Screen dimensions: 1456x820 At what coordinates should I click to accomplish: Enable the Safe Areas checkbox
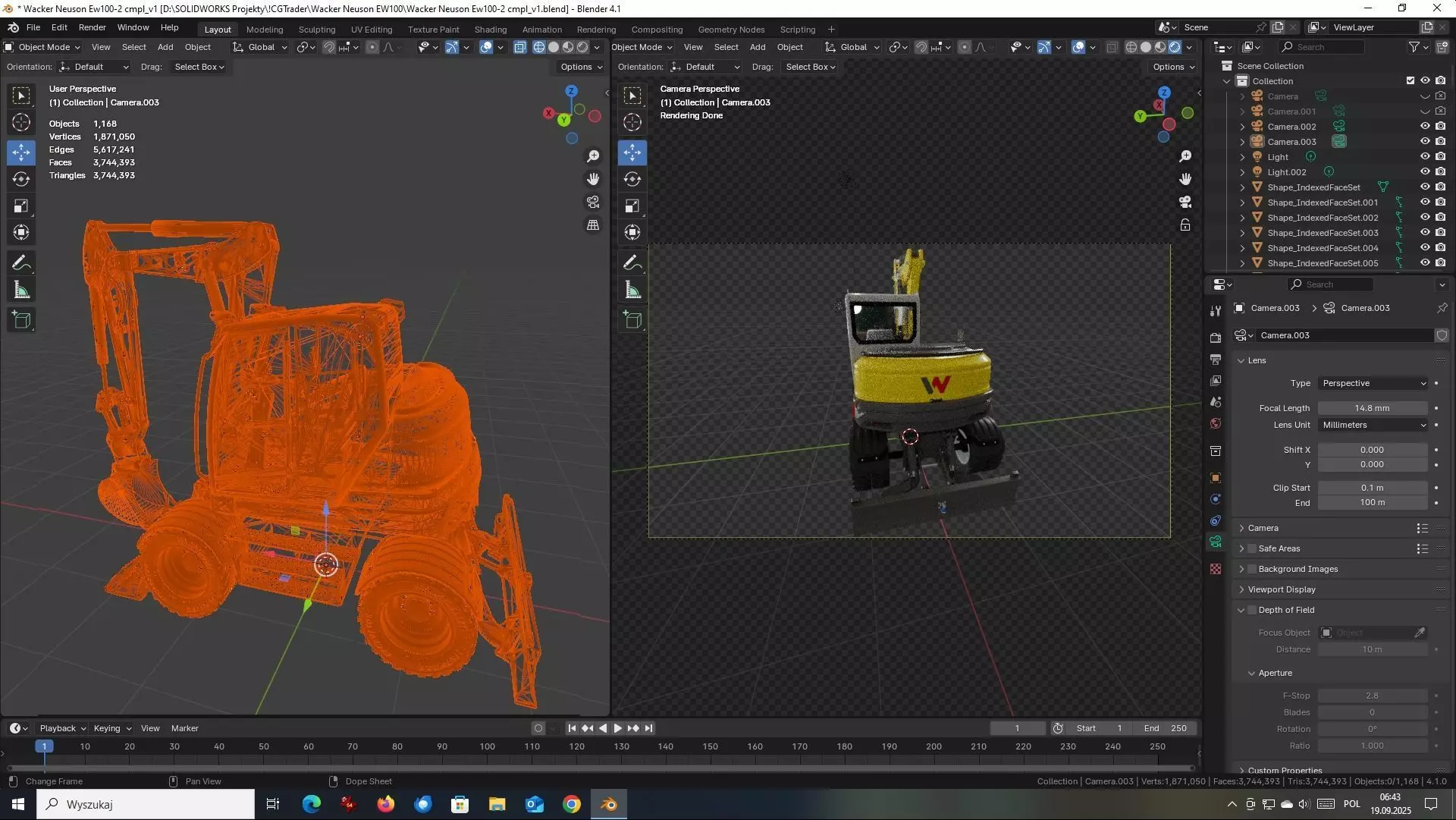[x=1252, y=549]
